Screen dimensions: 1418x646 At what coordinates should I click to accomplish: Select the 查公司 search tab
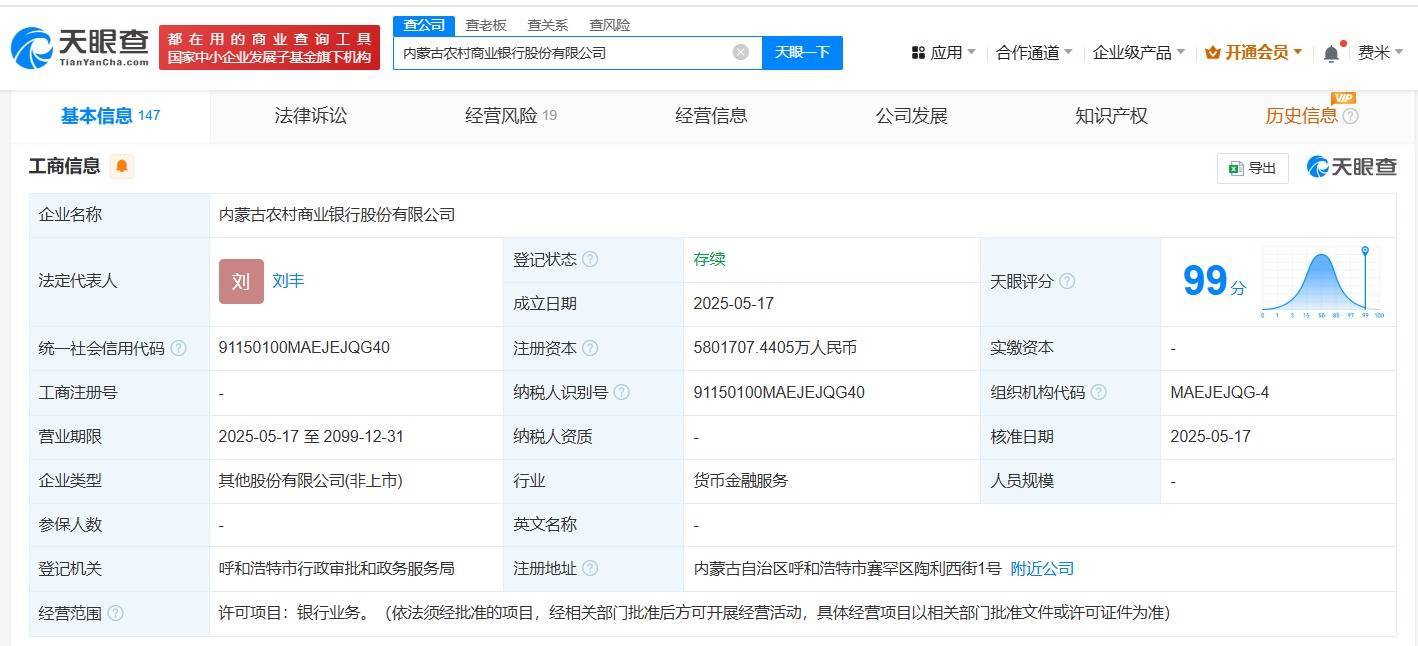424,25
